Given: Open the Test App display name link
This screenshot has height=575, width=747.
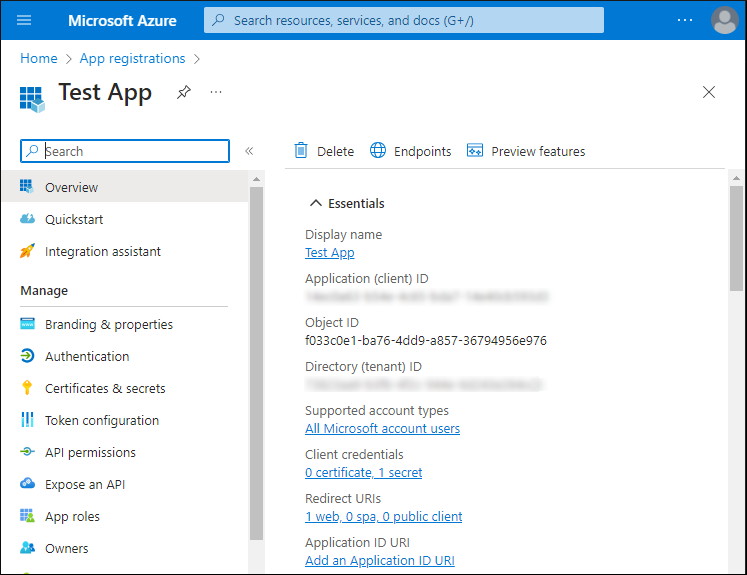Looking at the screenshot, I should tap(330, 252).
